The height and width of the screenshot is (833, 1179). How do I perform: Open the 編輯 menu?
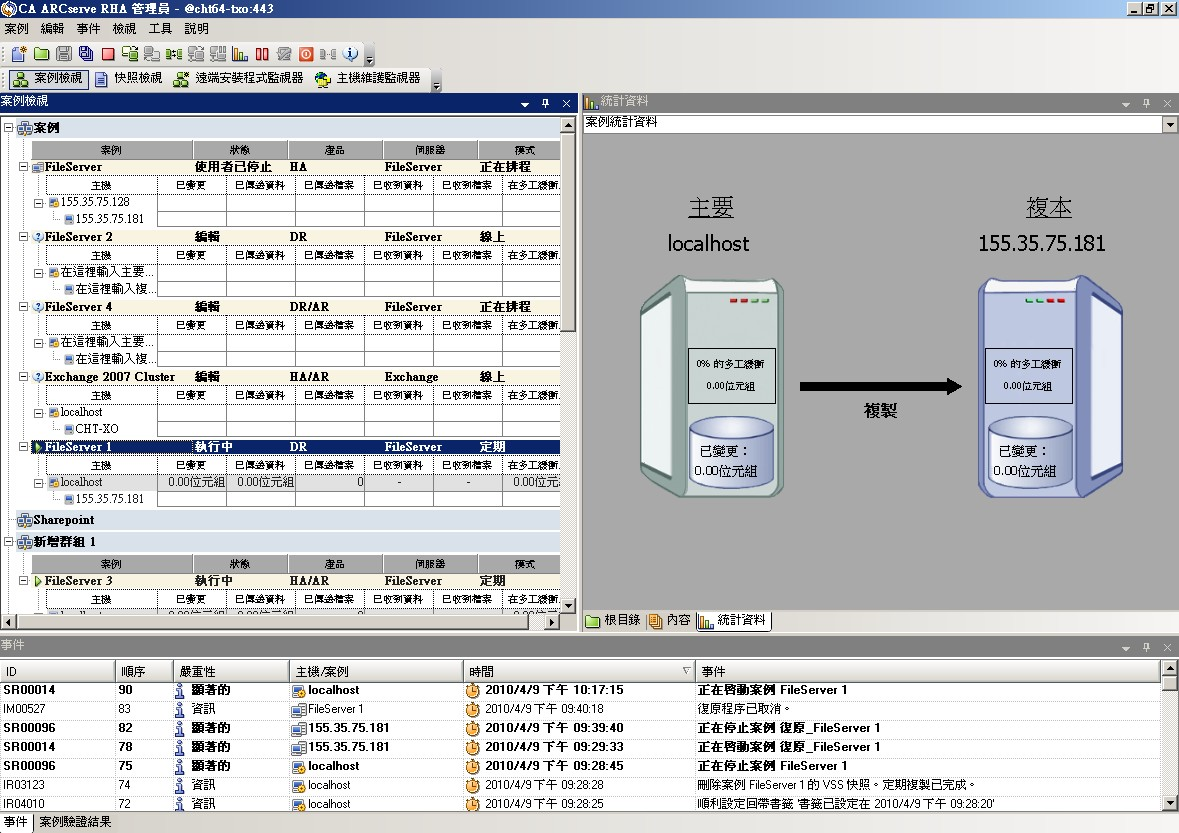(53, 29)
